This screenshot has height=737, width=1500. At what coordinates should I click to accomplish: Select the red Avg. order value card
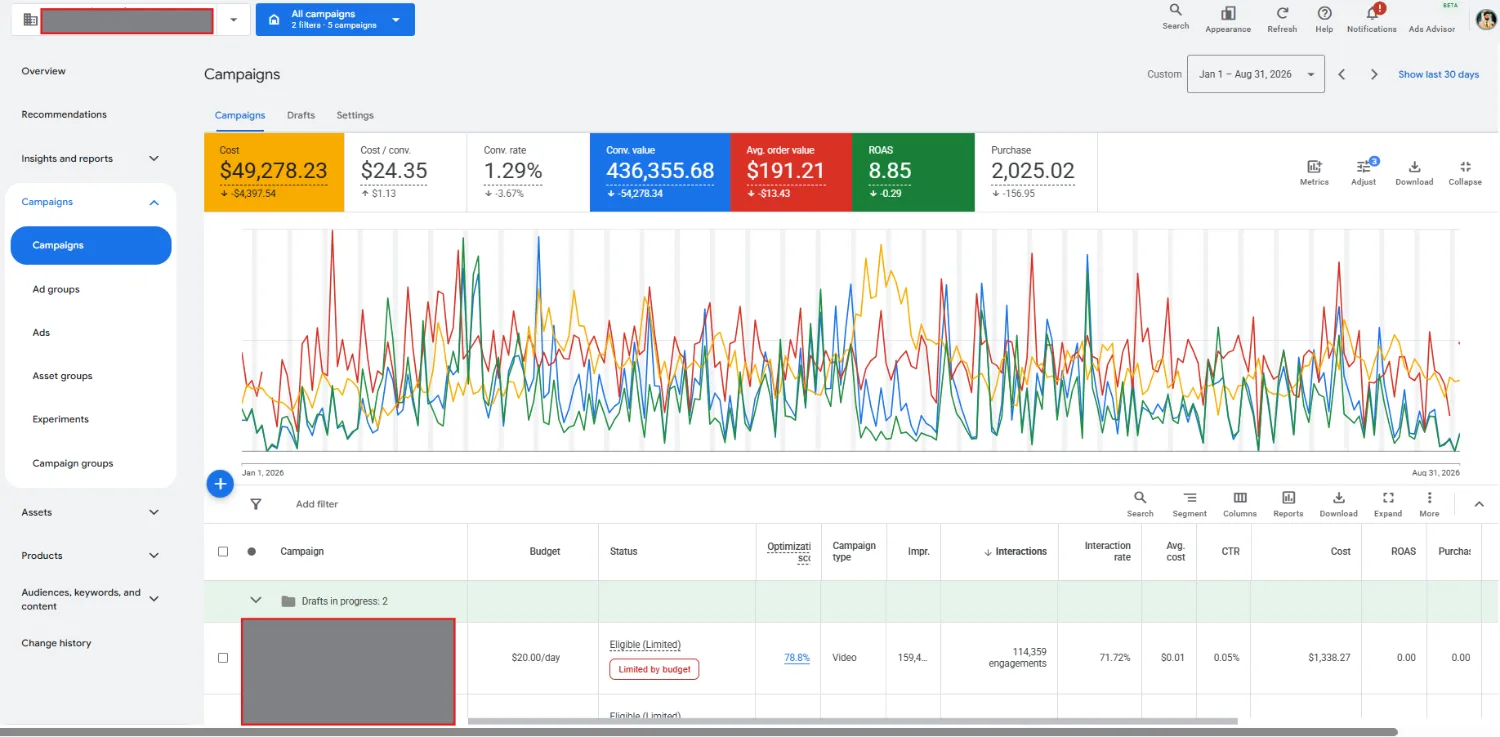point(791,172)
